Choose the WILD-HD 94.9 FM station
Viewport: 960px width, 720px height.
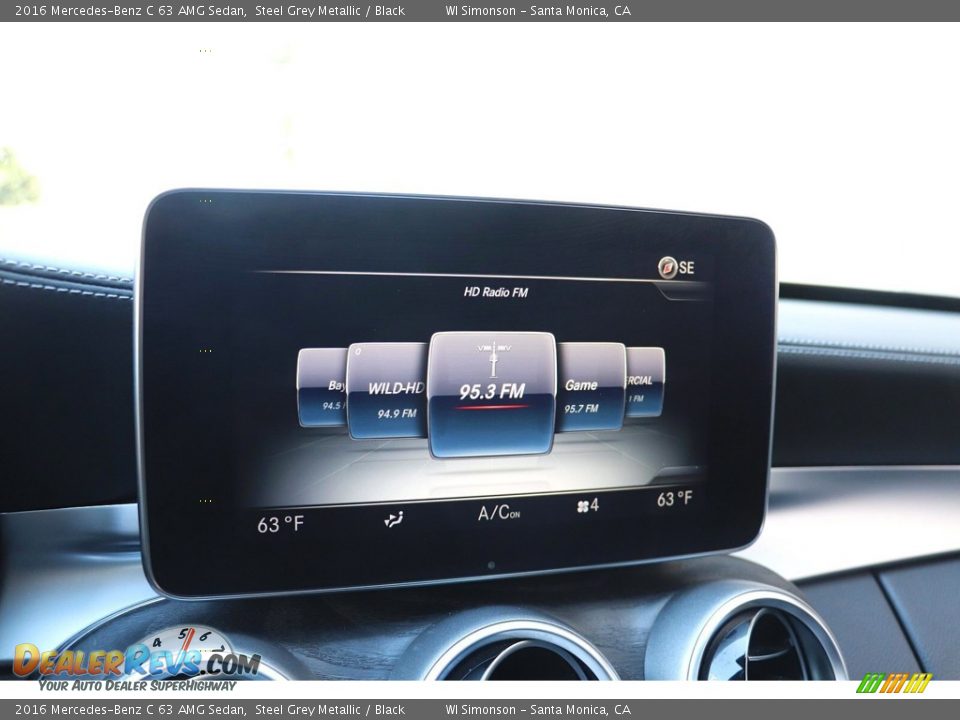click(x=388, y=391)
